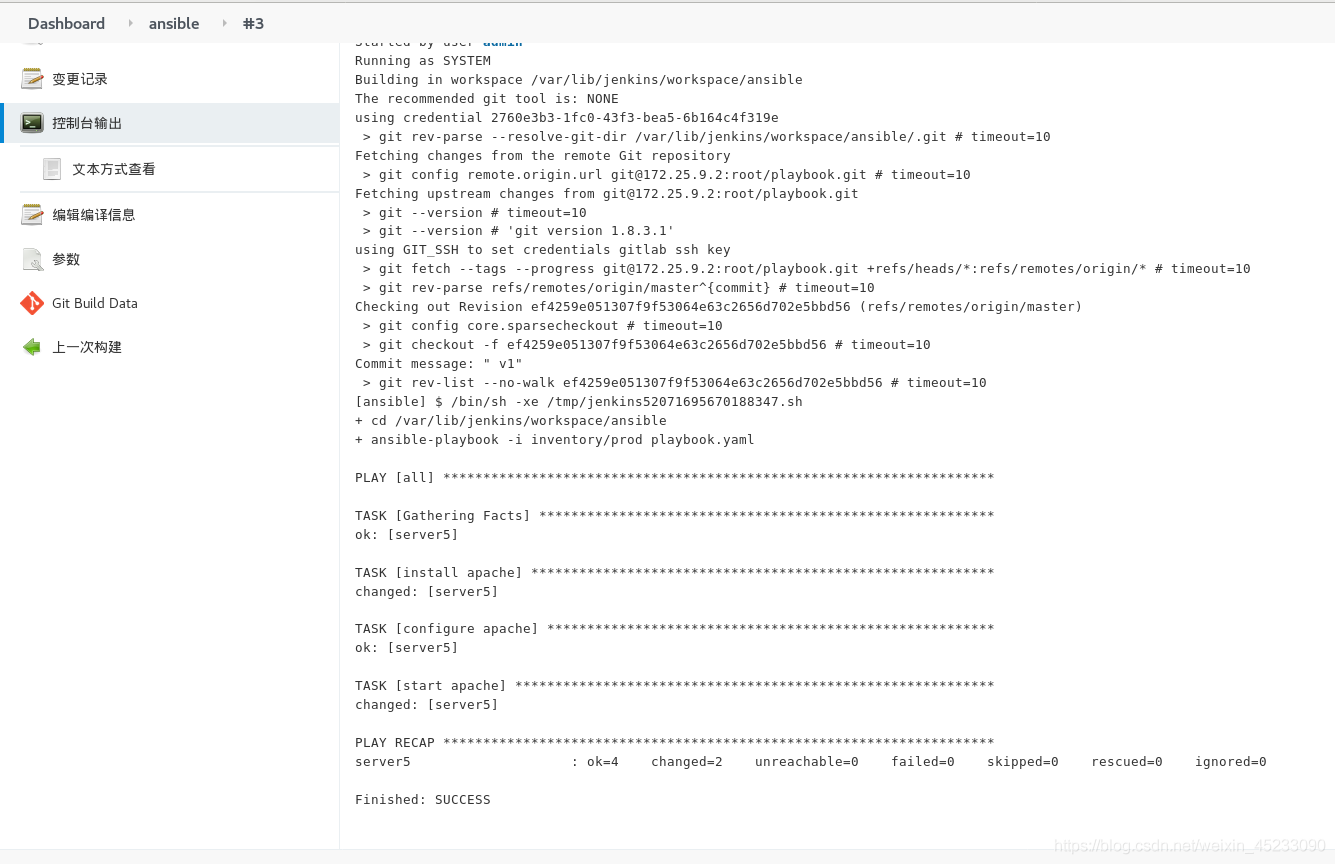This screenshot has width=1335, height=864.
Task: Click the 编辑编译信息 notepad icon
Action: click(32, 214)
